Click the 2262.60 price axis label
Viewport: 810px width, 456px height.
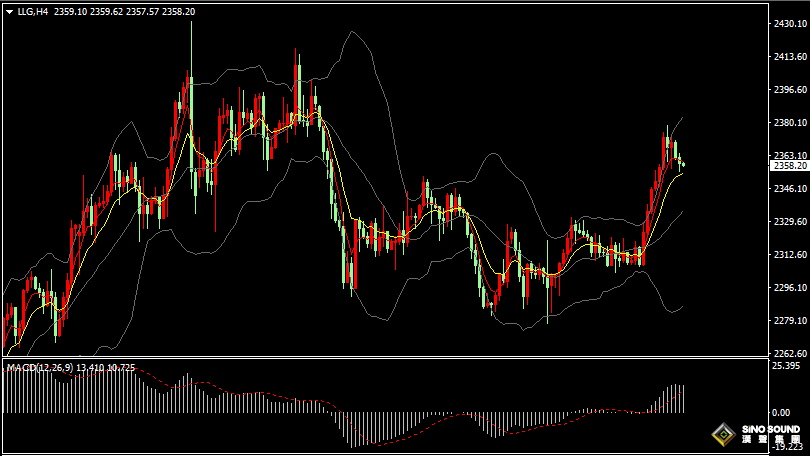(x=787, y=353)
